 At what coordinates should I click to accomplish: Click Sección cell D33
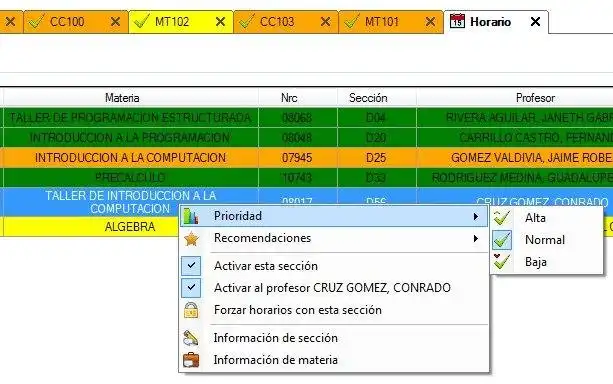(x=376, y=178)
